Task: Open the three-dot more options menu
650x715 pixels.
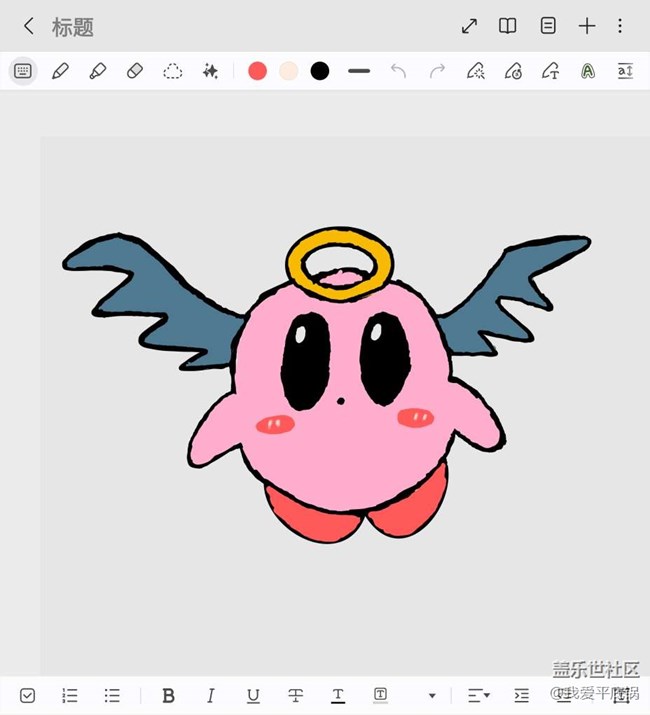Action: 620,27
